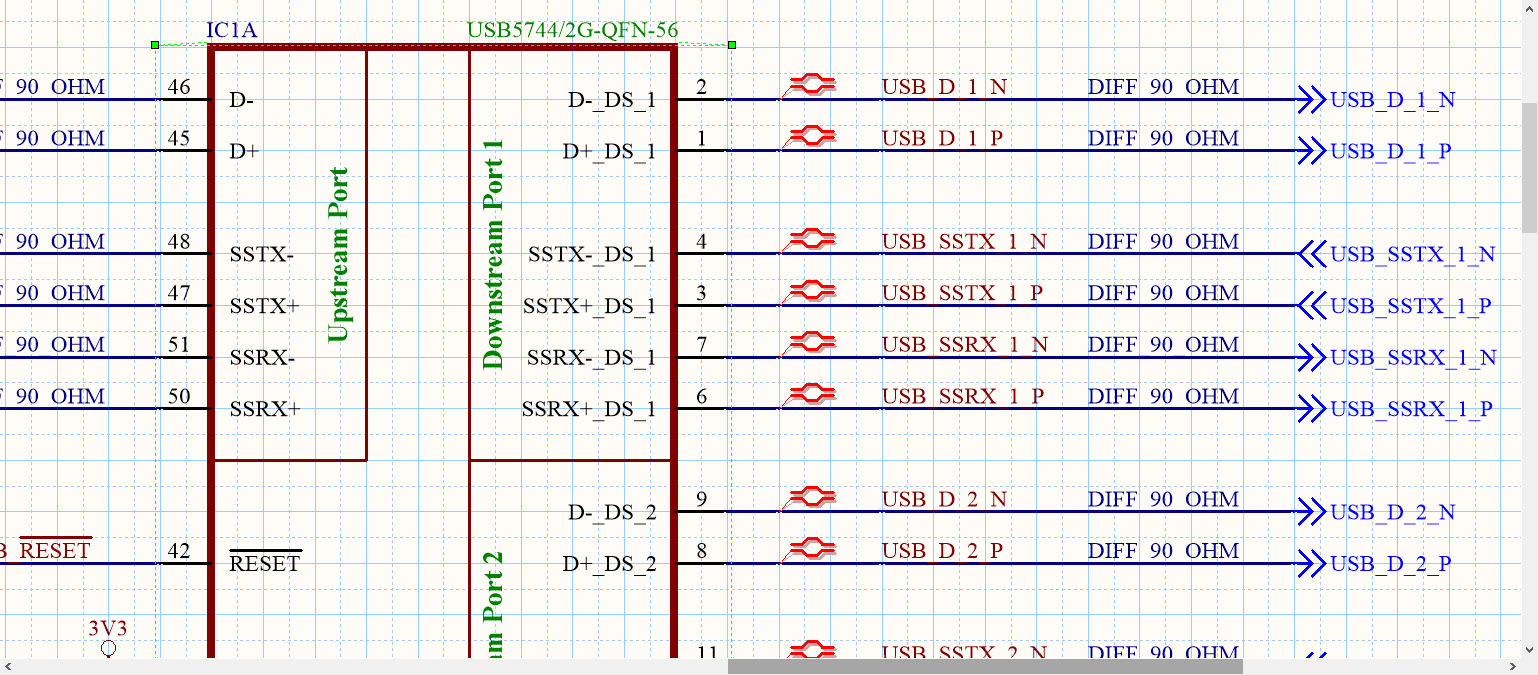Click the blue USB_D_2_P port
Image resolution: width=1538 pixels, height=675 pixels.
click(1375, 564)
